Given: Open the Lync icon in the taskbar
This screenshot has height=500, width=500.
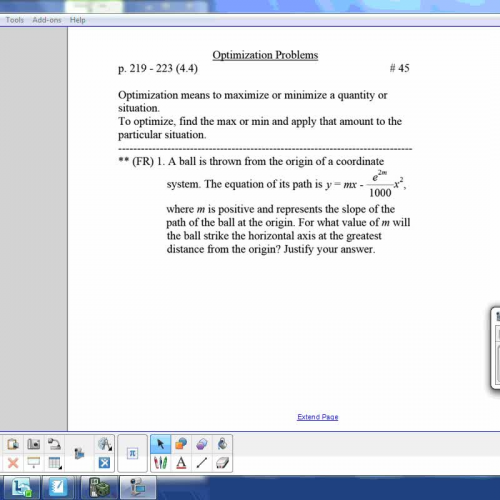Looking at the screenshot, I should (22, 488).
